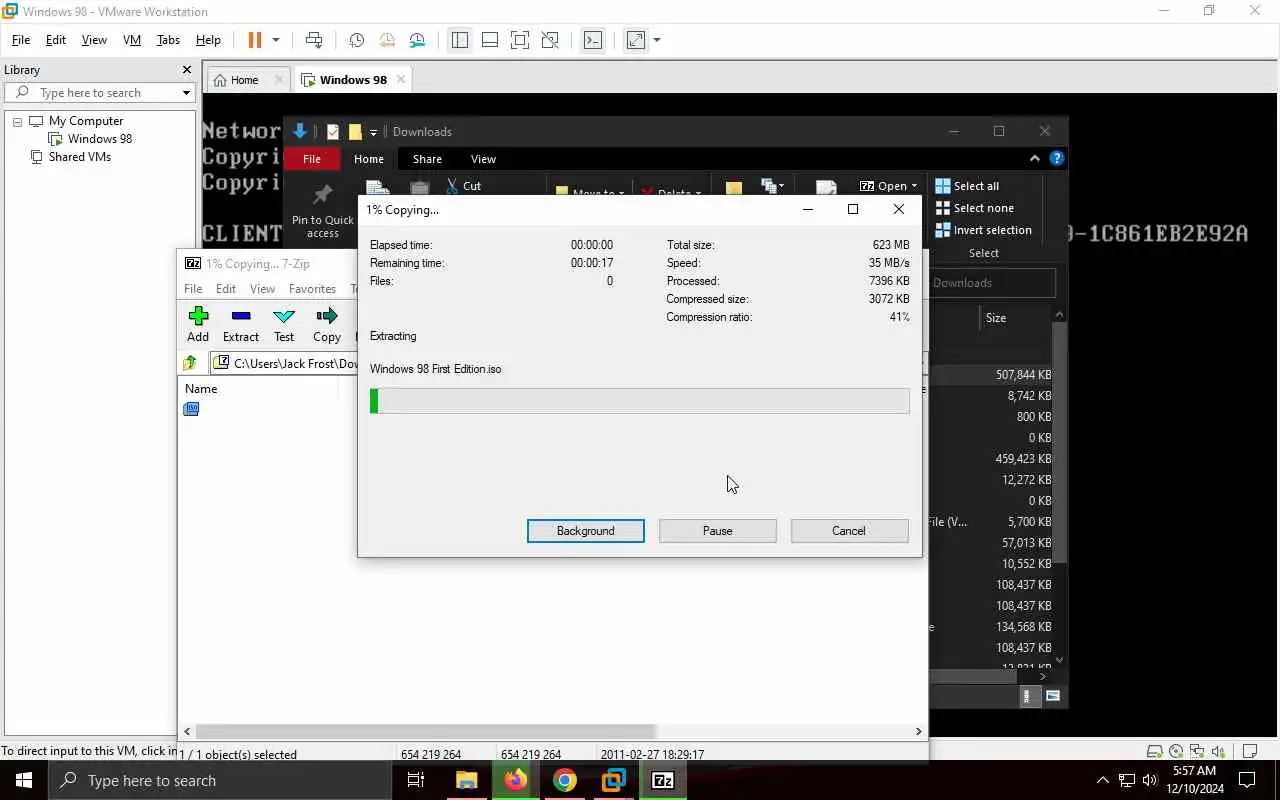Image resolution: width=1280 pixels, height=800 pixels.
Task: Open the power options dropdown arrow beside pause
Action: [276, 40]
